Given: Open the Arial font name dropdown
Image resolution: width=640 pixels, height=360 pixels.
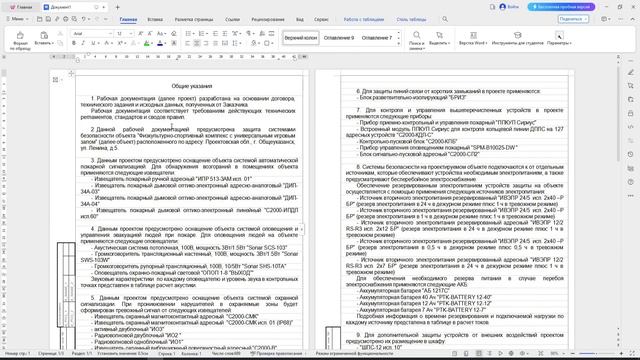Looking at the screenshot, I should 110,33.
